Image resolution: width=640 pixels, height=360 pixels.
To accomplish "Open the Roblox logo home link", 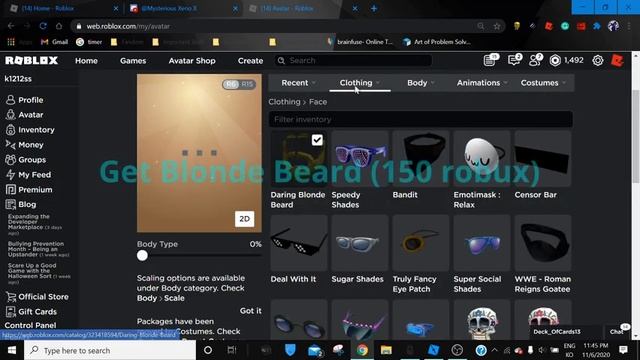I will pos(31,60).
